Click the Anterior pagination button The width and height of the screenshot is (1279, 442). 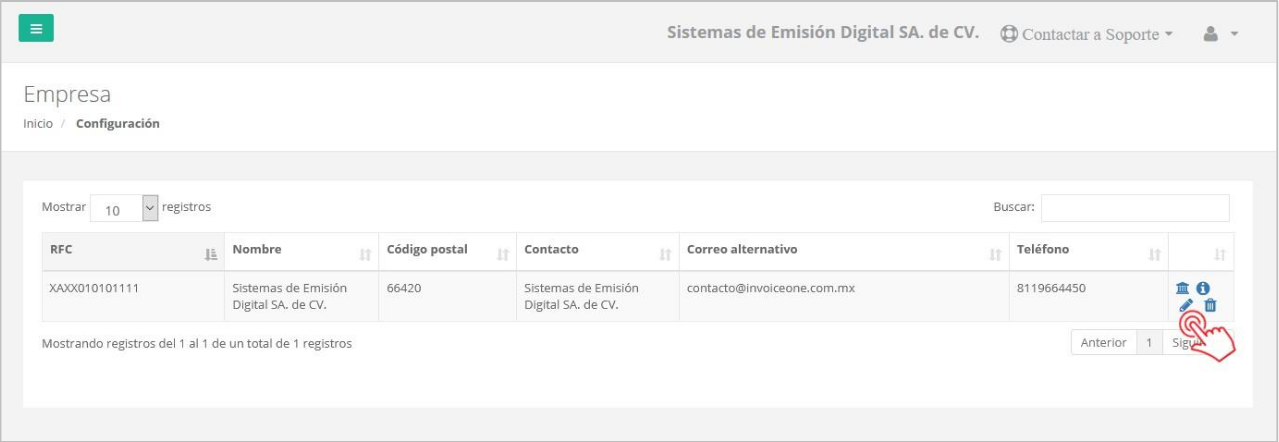tap(1103, 343)
